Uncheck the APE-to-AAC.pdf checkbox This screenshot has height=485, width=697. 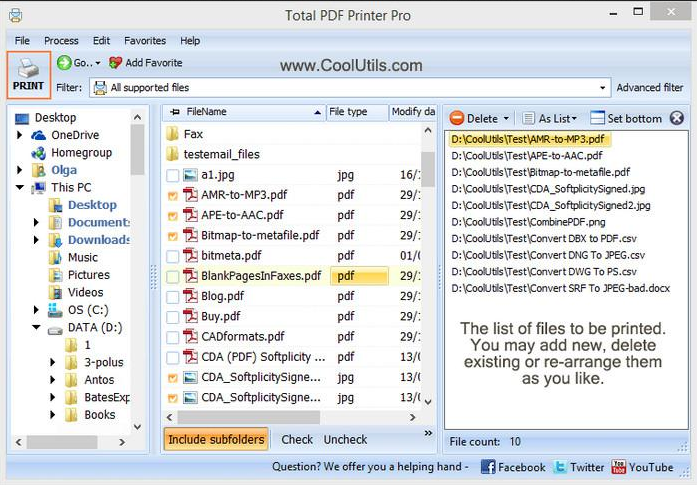tap(172, 216)
